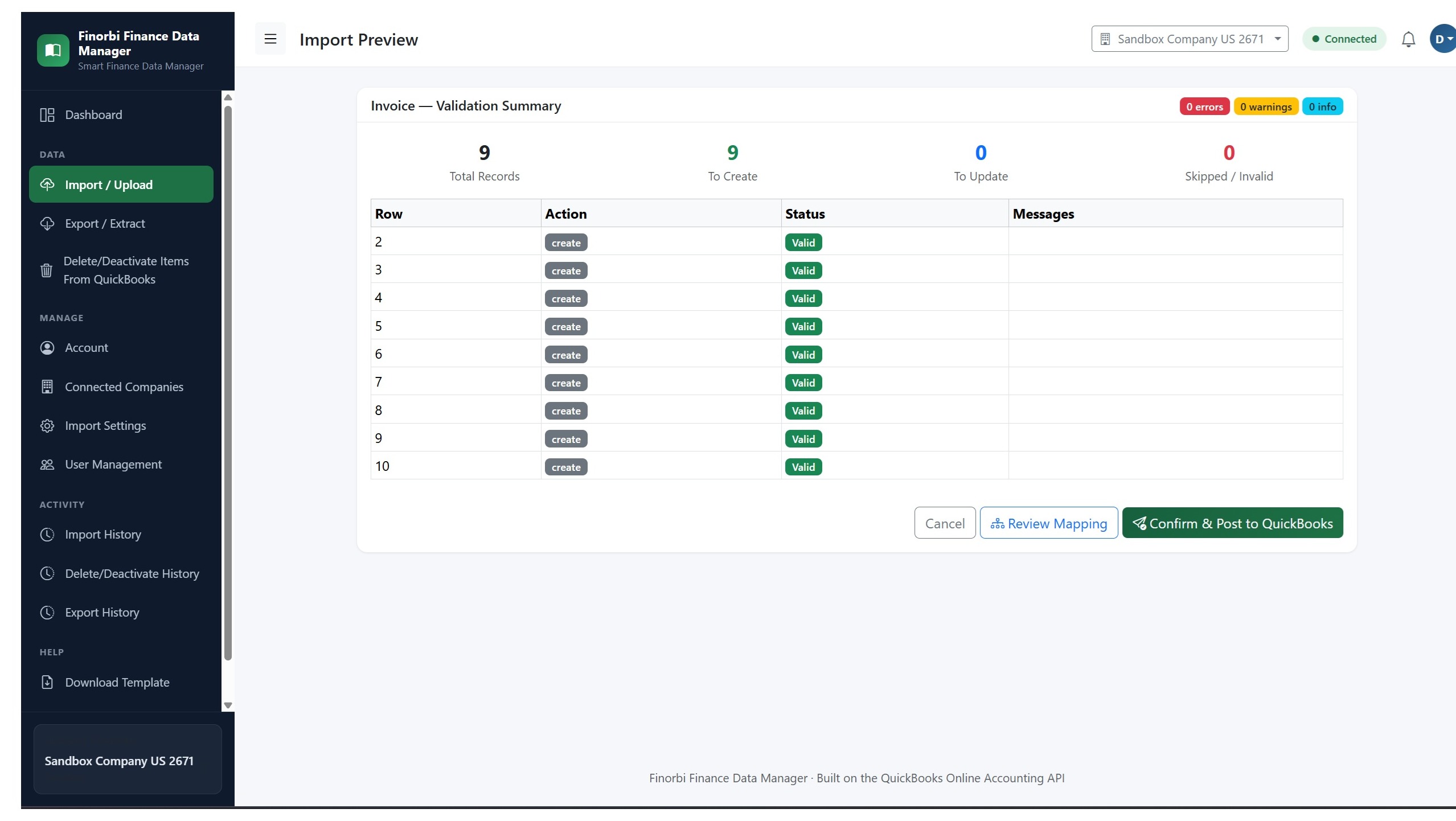
Task: Click the Dashboard grid icon
Action: point(47,115)
